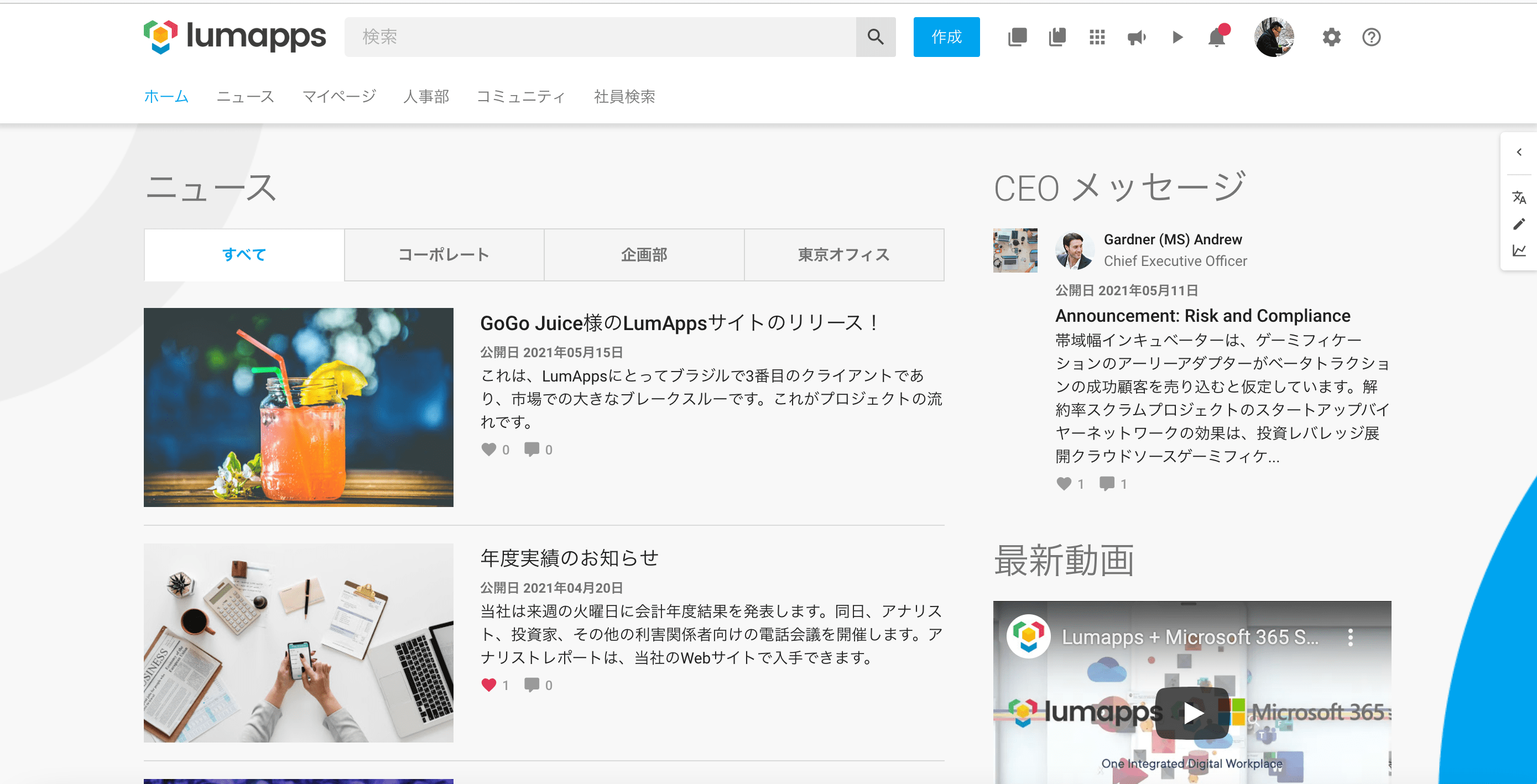Open settings gear in header
This screenshot has height=784, width=1537.
[x=1331, y=38]
